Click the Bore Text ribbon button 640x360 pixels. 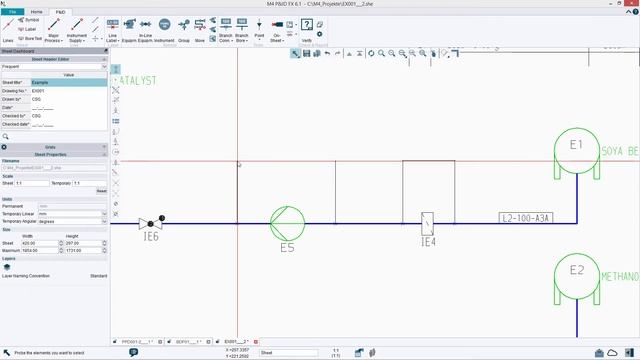(30, 38)
